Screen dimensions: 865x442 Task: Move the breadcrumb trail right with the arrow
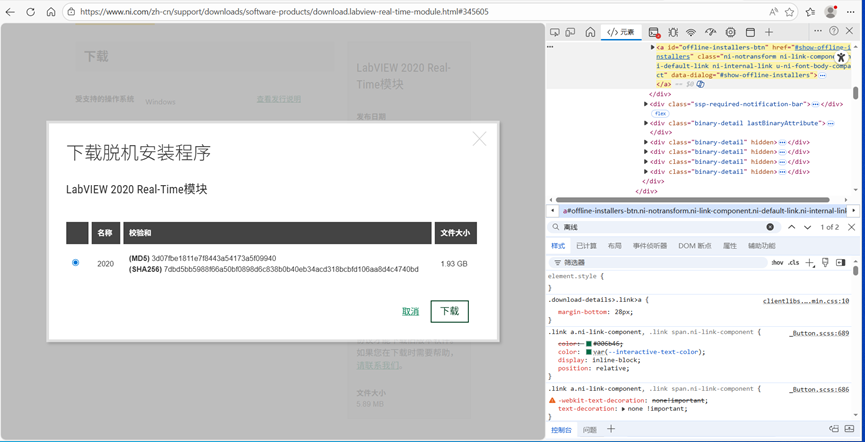point(854,211)
